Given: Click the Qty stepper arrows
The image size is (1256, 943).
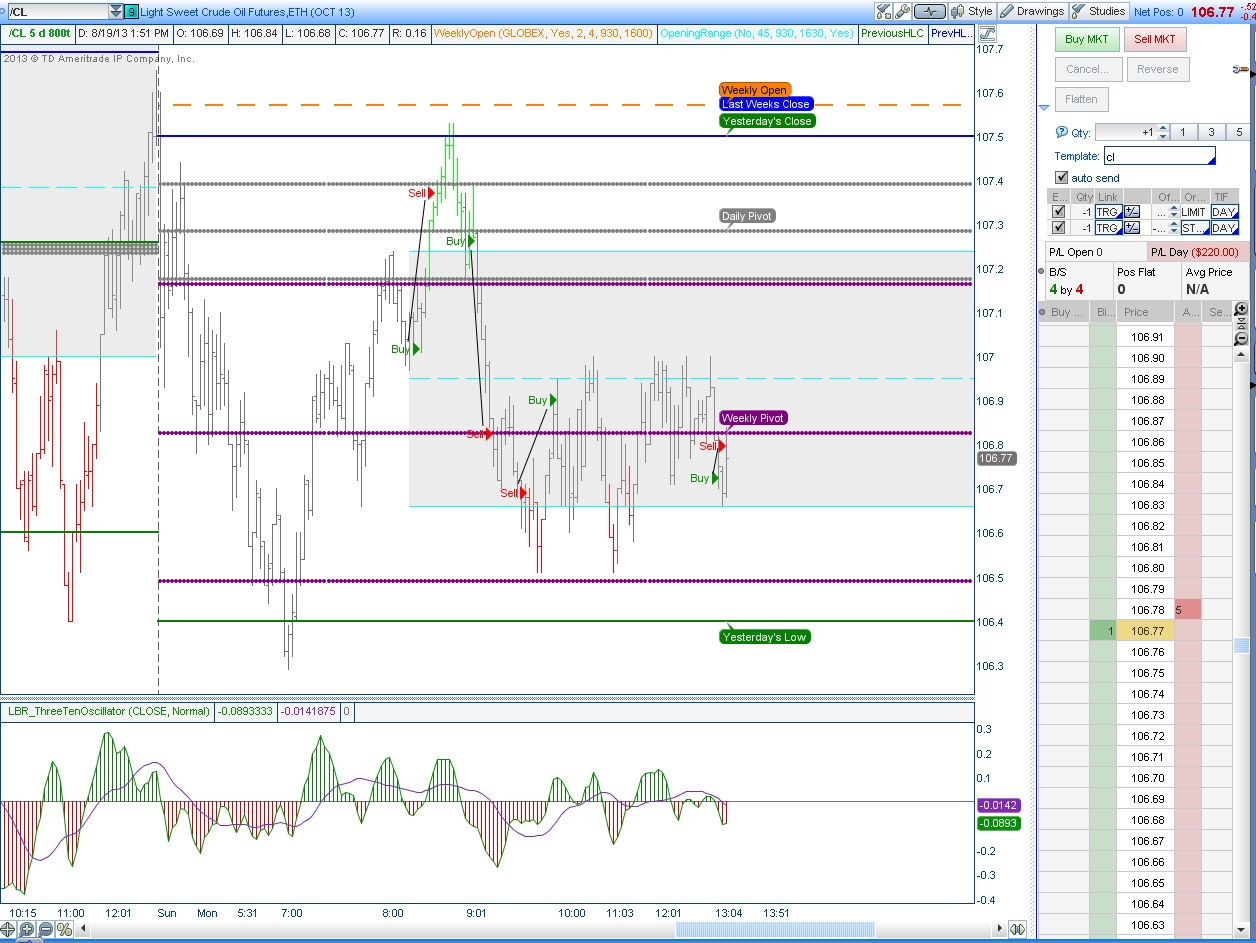Looking at the screenshot, I should click(1162, 132).
